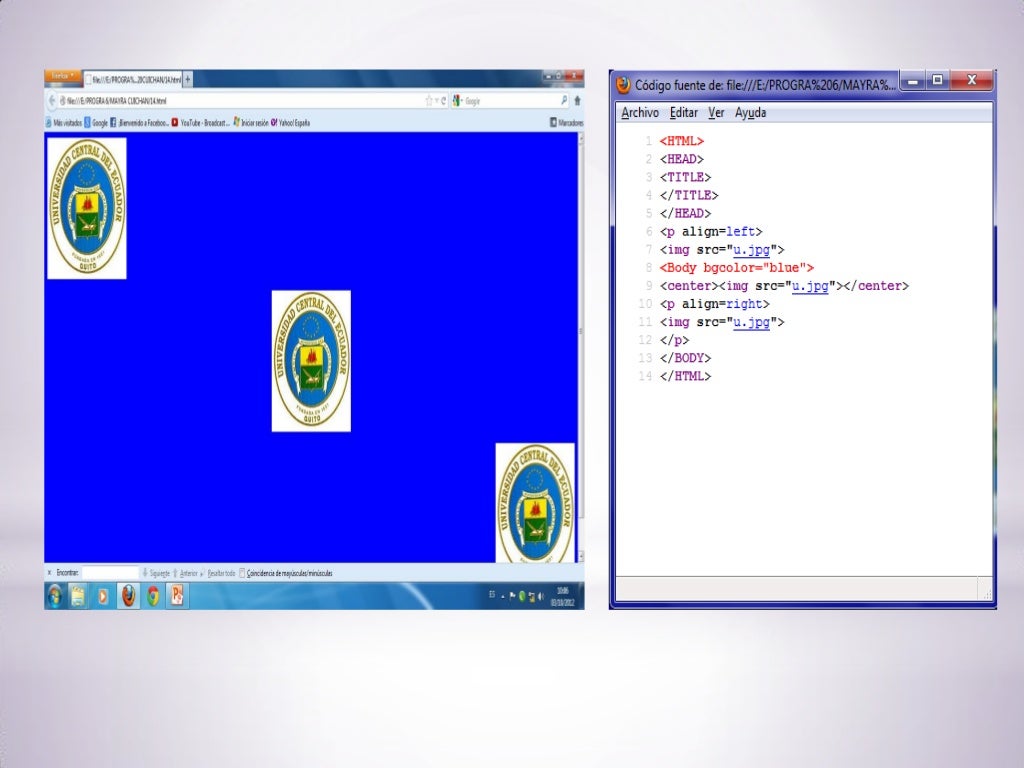Click <Body bgcolor="blue"> source line
The image size is (1024, 768).
(737, 268)
